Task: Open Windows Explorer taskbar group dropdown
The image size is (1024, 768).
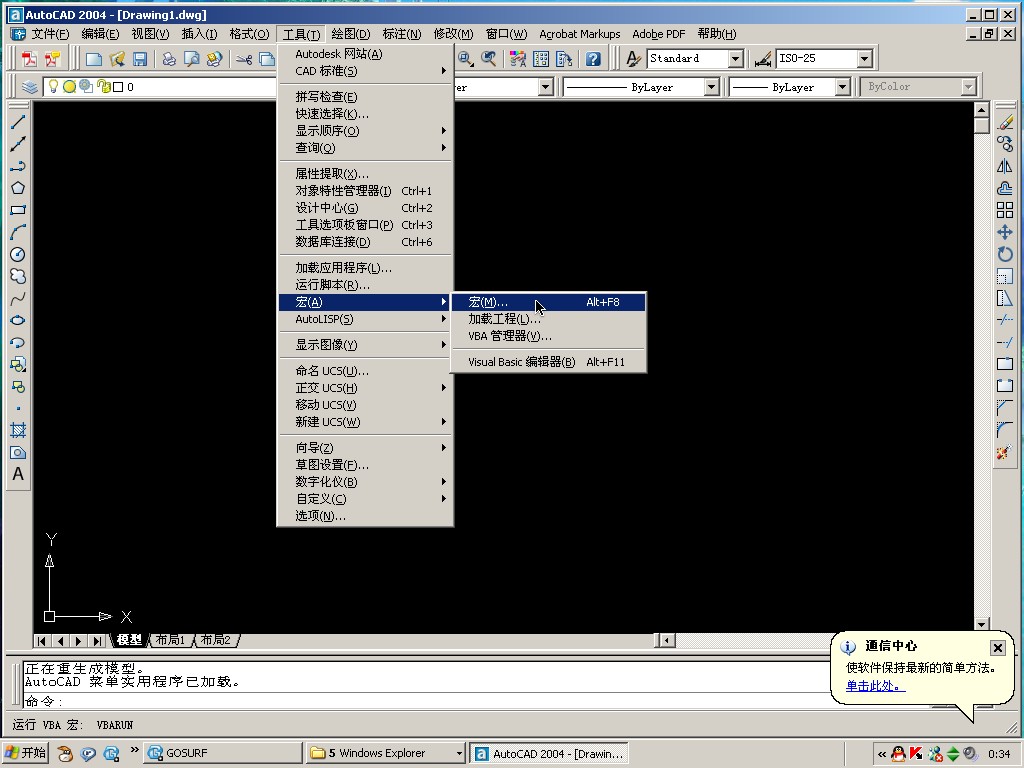Action: 459,754
